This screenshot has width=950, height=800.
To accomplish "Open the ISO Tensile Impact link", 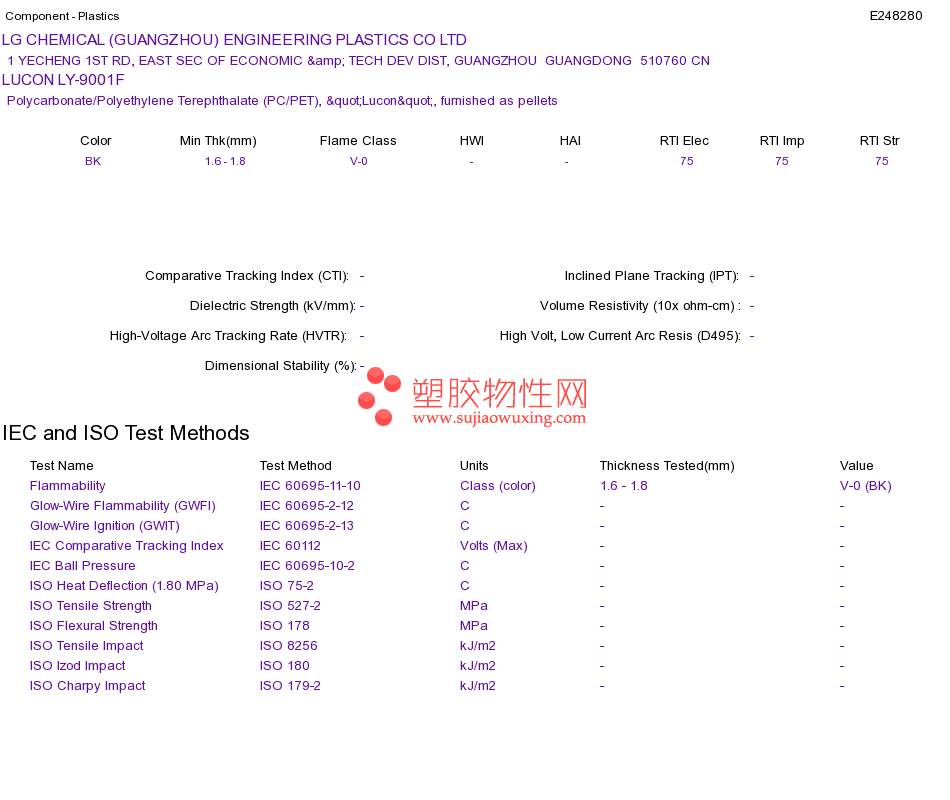I will click(87, 645).
